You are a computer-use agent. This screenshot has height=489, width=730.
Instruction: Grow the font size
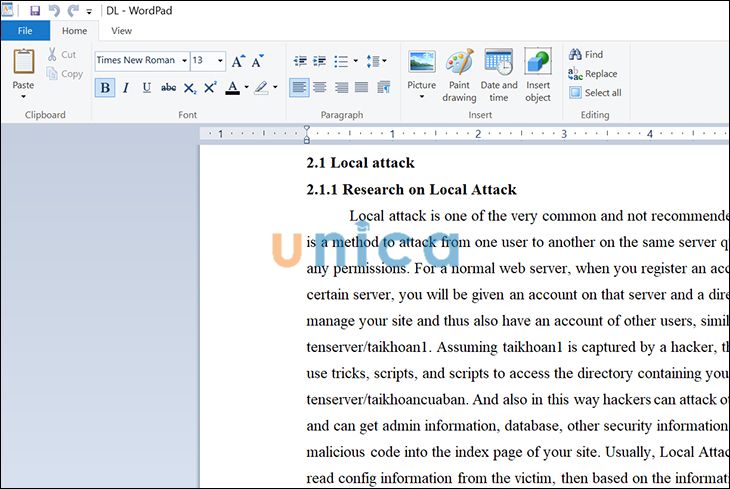[x=238, y=61]
